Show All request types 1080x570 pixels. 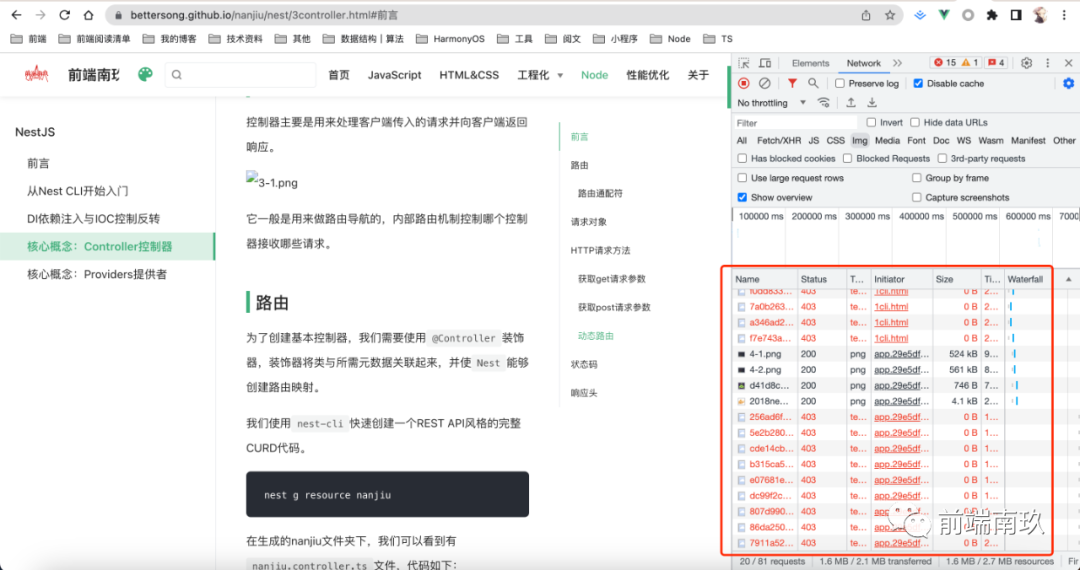[742, 140]
